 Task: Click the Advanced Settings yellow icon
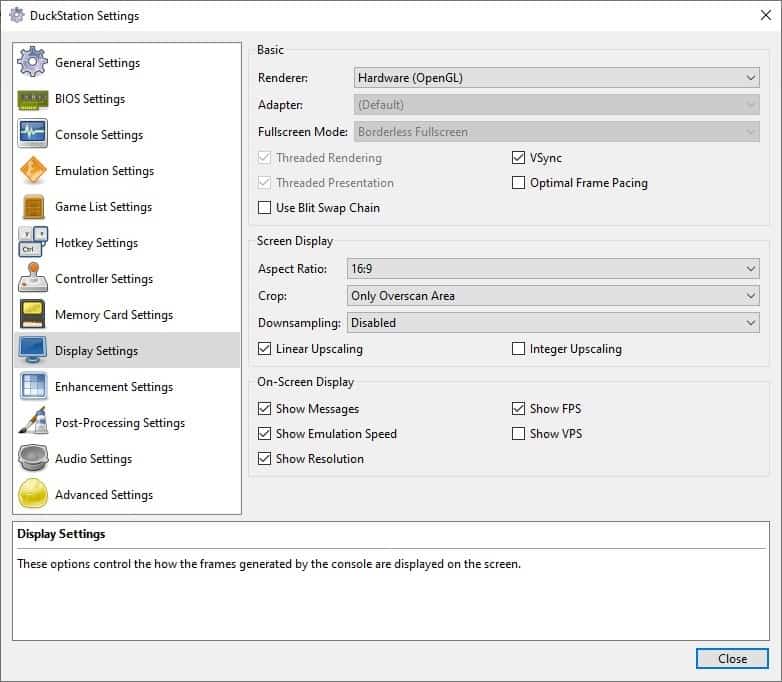33,494
